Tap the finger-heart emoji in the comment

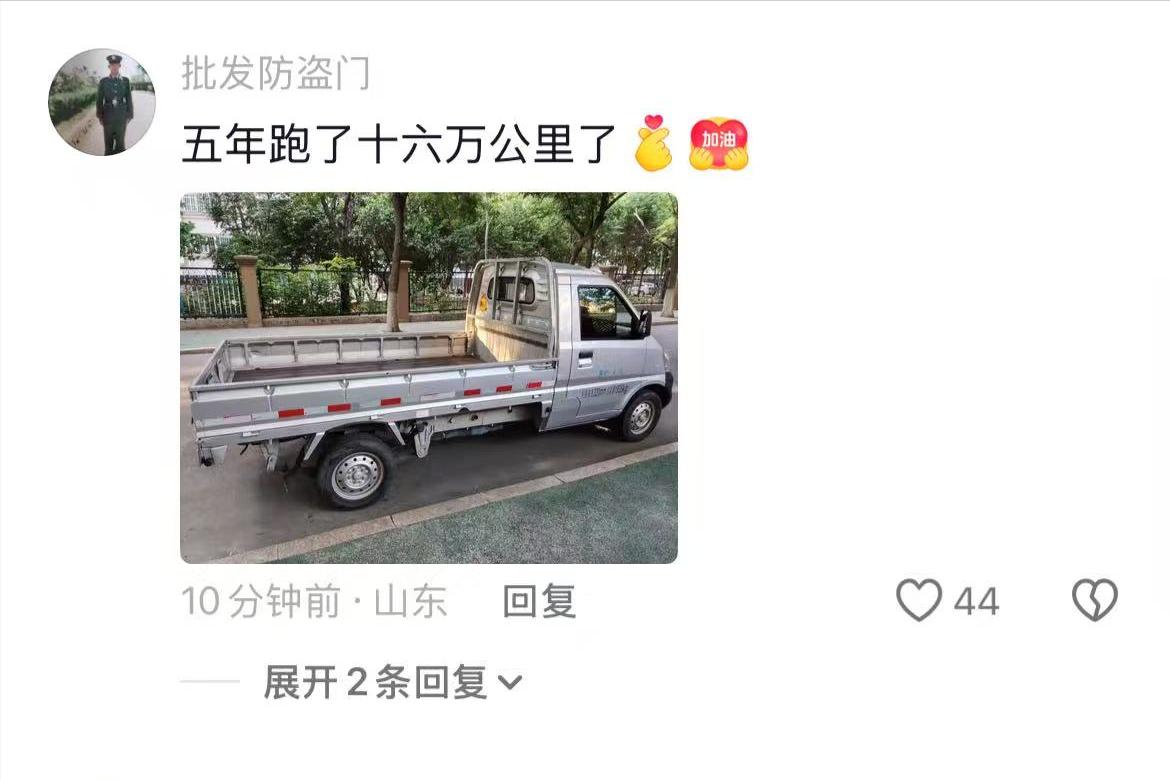653,143
